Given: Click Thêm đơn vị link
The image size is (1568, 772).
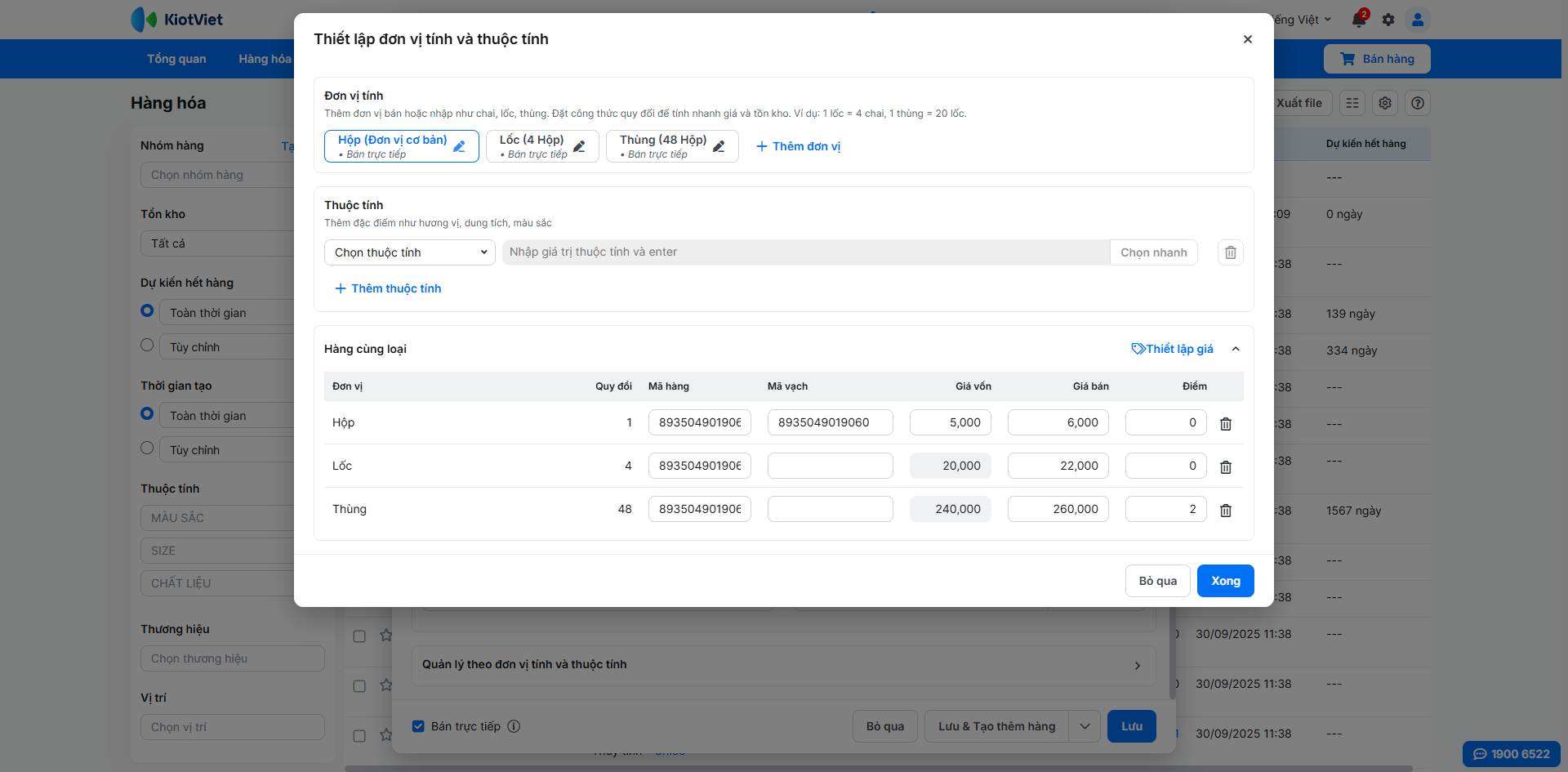Looking at the screenshot, I should [798, 146].
